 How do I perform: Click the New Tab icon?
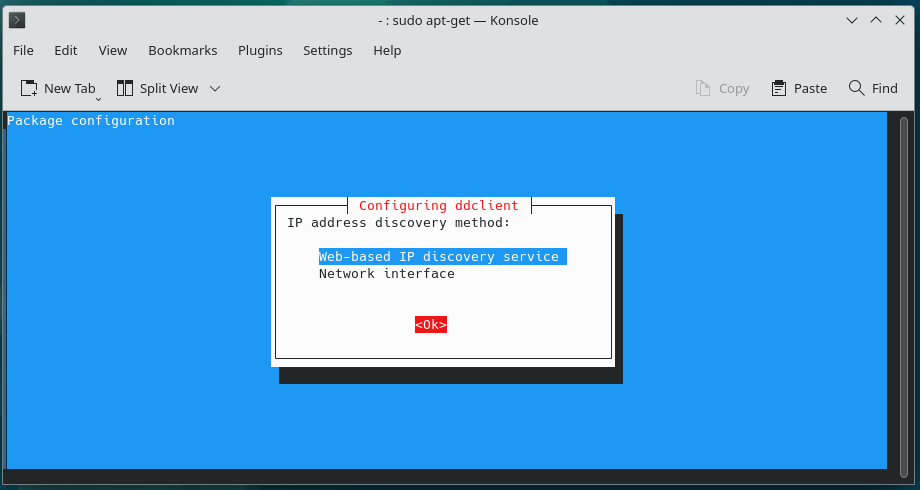tap(29, 89)
